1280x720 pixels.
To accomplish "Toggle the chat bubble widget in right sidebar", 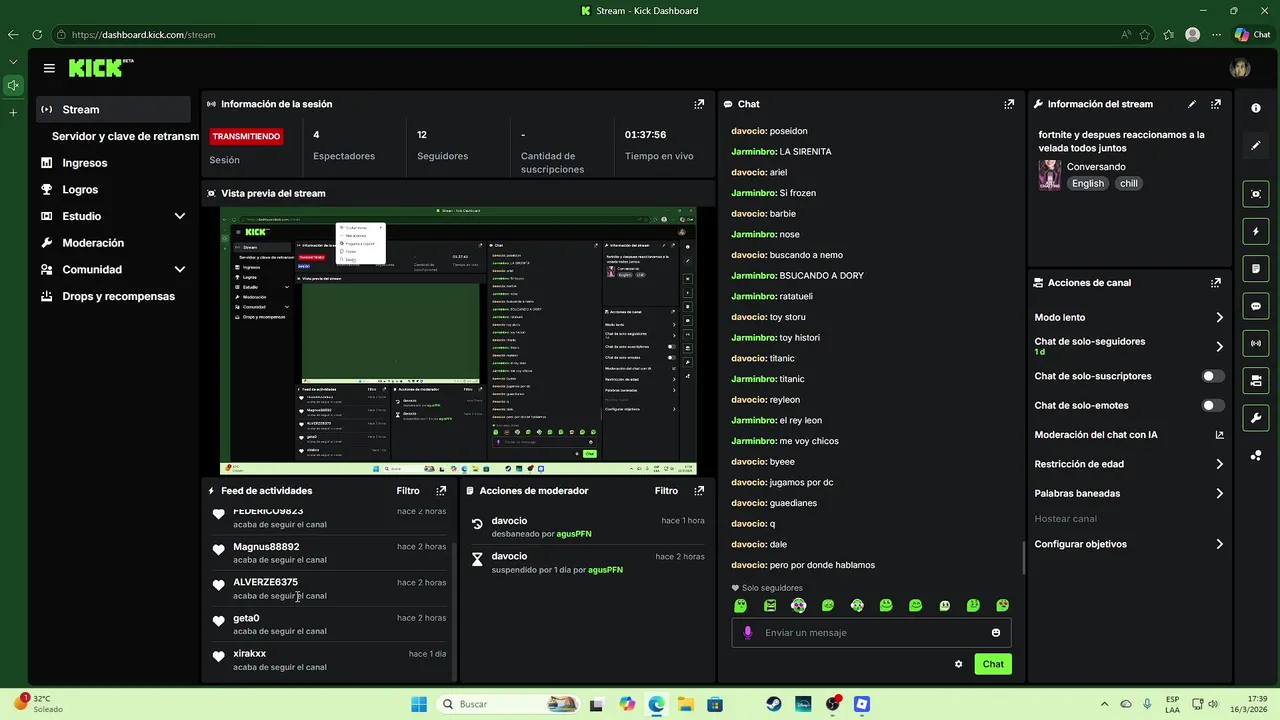I will (x=1256, y=306).
